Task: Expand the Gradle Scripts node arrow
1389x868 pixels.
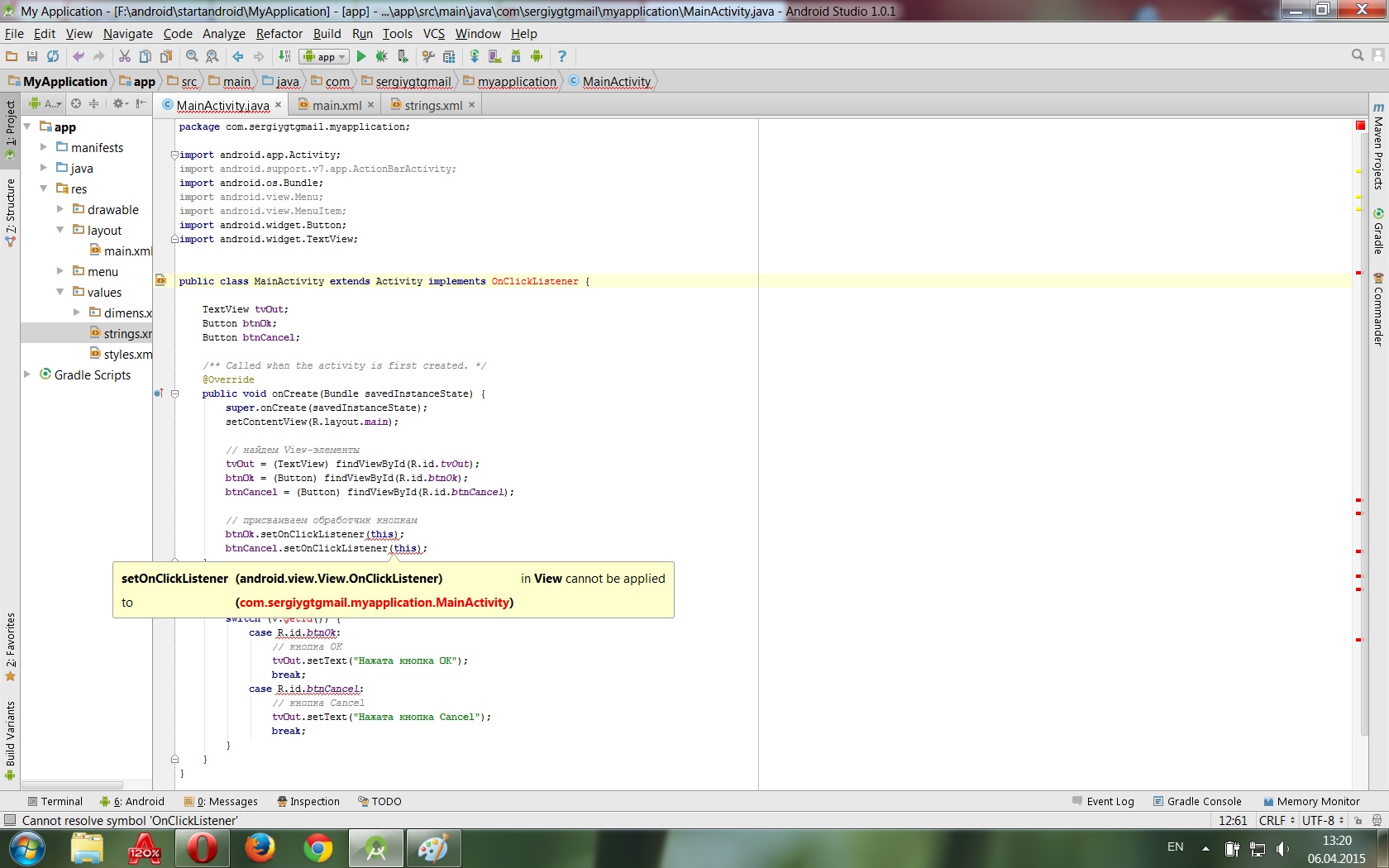Action: tap(27, 374)
